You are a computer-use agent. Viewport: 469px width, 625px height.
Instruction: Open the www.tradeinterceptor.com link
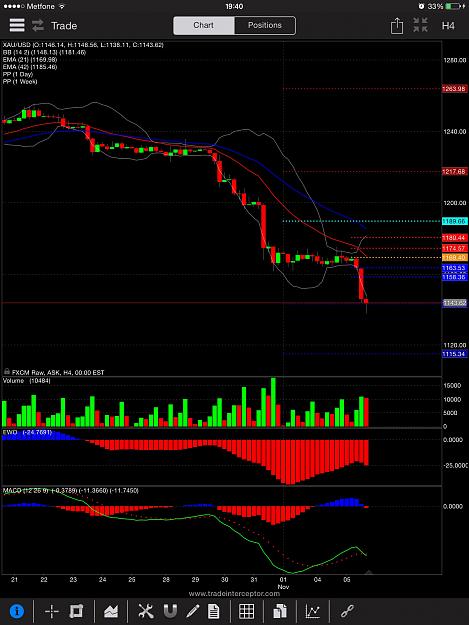coord(234,594)
